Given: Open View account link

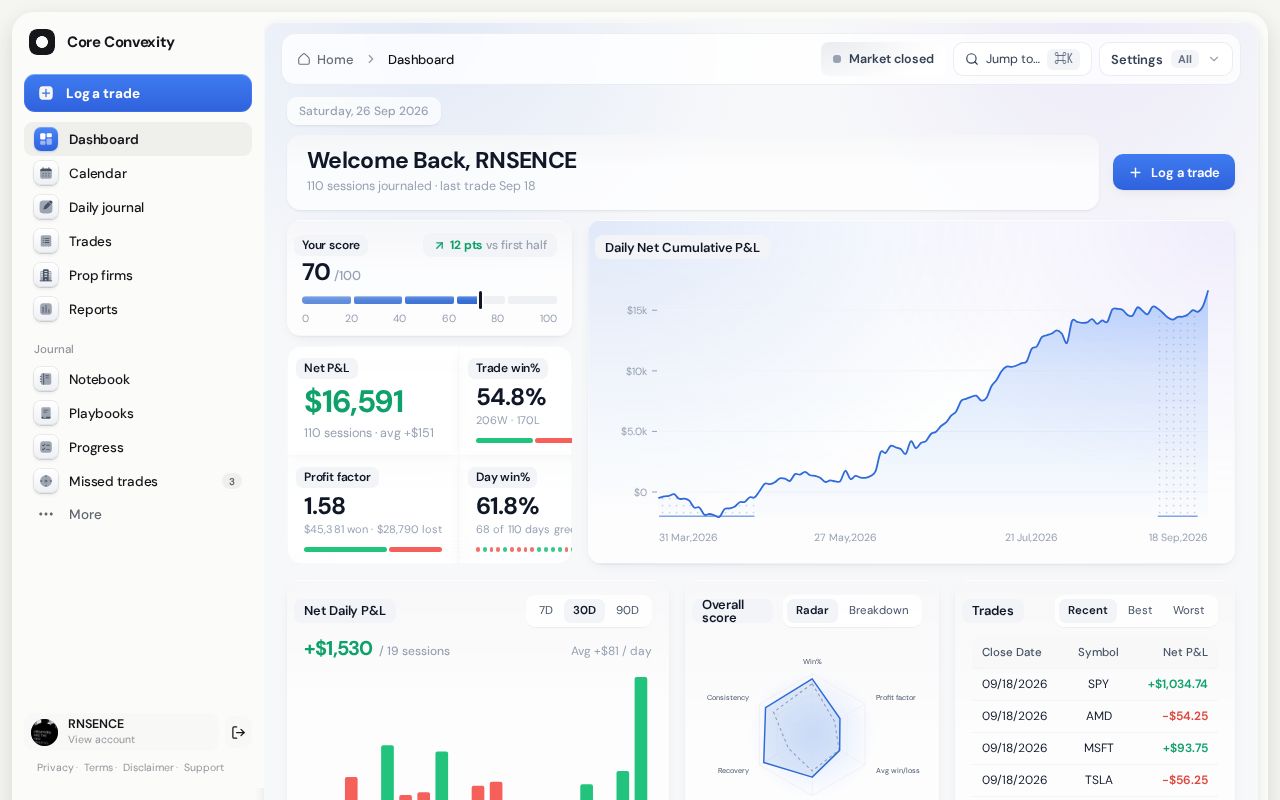Looking at the screenshot, I should point(101,740).
